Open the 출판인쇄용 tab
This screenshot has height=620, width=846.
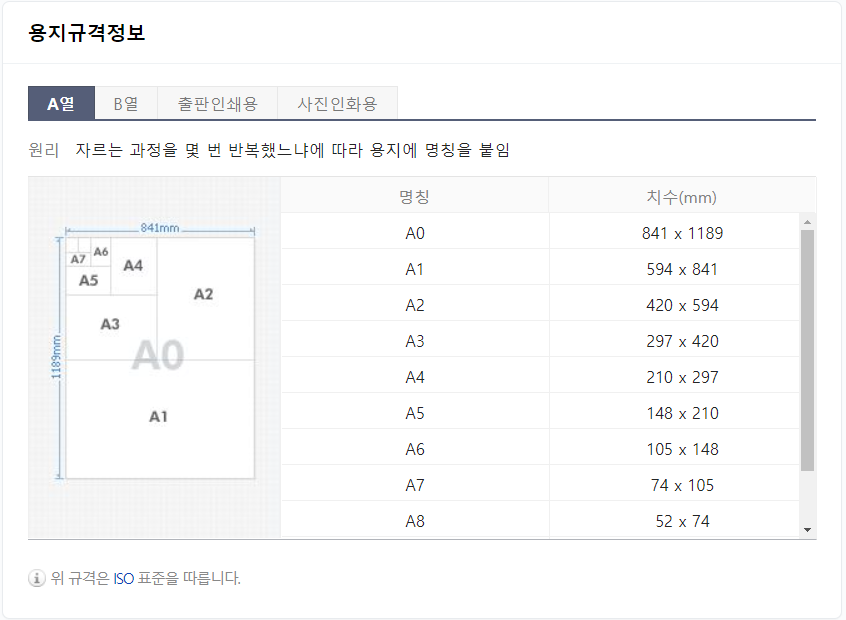[216, 101]
